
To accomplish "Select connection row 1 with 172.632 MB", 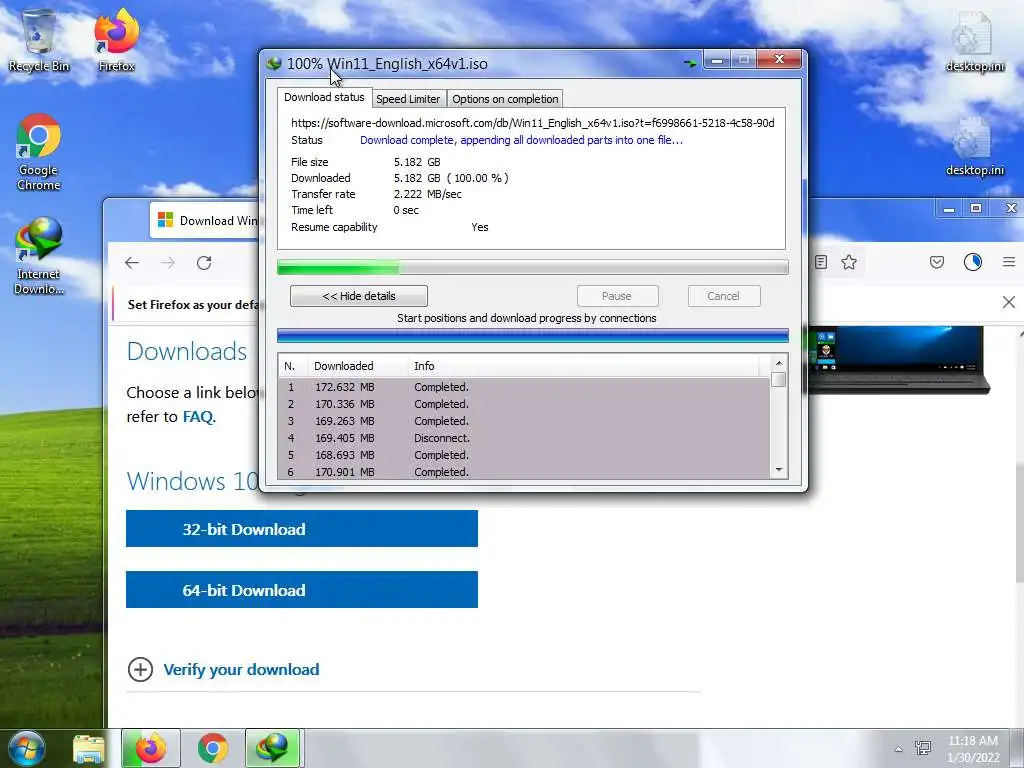I will (524, 387).
